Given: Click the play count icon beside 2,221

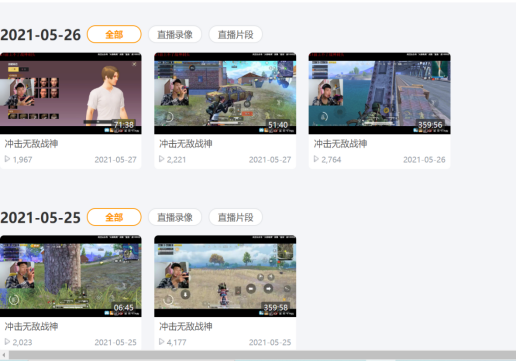Looking at the screenshot, I should point(162,159).
